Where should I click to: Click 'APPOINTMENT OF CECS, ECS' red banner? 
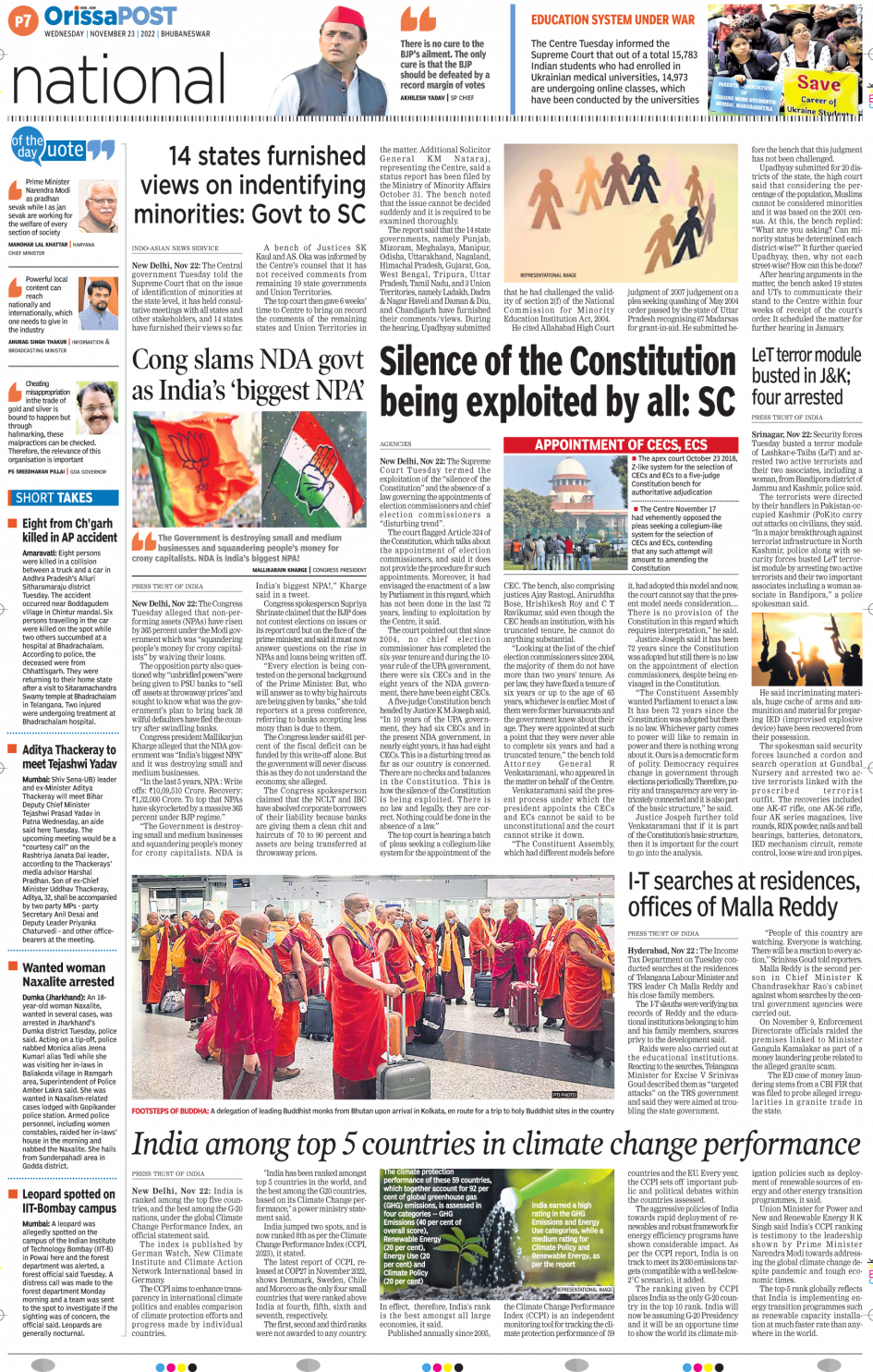(621, 445)
